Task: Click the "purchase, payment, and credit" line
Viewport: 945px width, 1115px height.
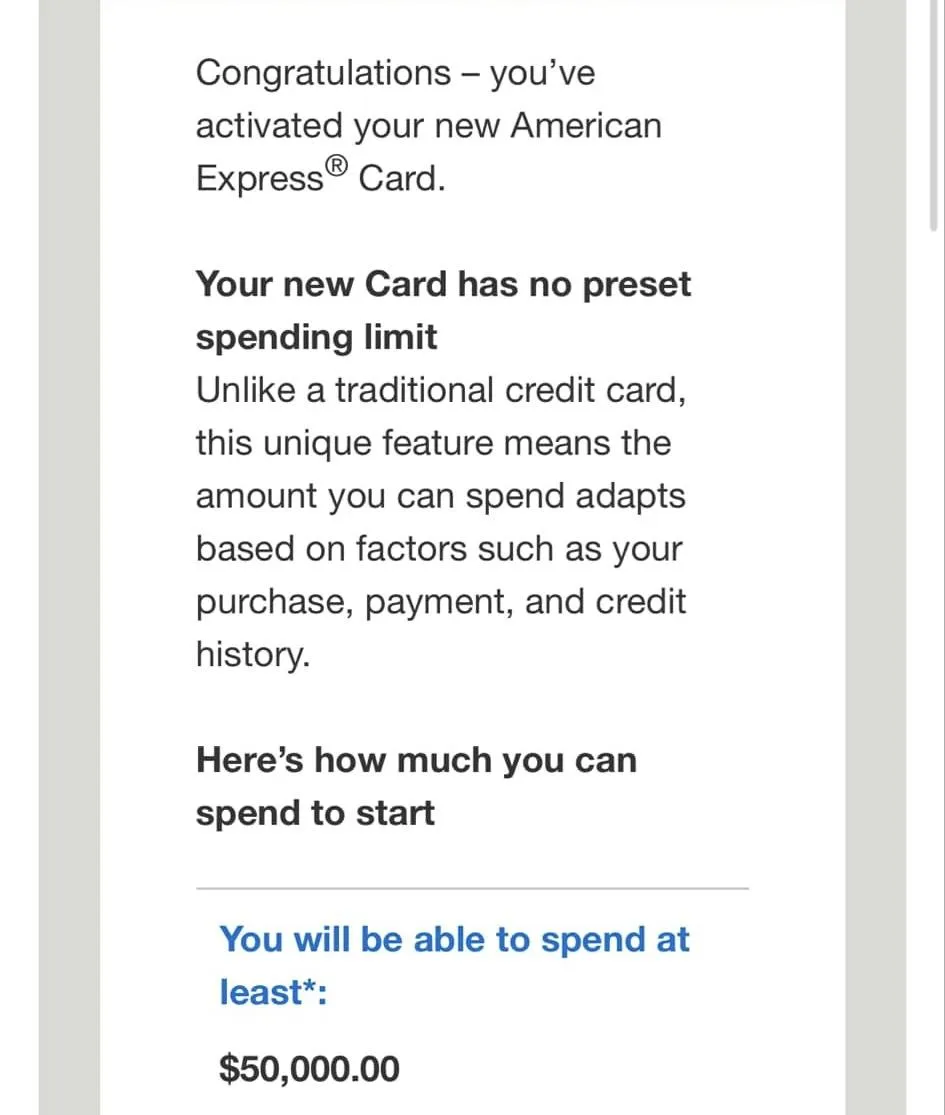Action: point(441,602)
